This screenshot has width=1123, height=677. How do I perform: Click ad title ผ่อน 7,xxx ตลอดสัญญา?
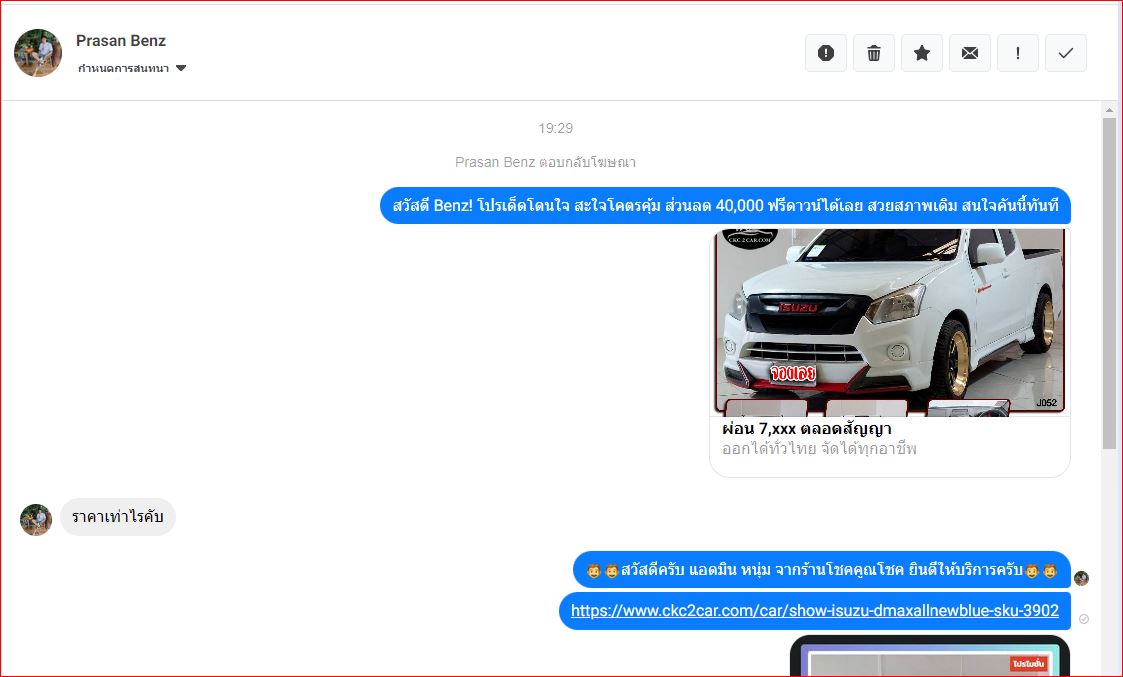806,429
